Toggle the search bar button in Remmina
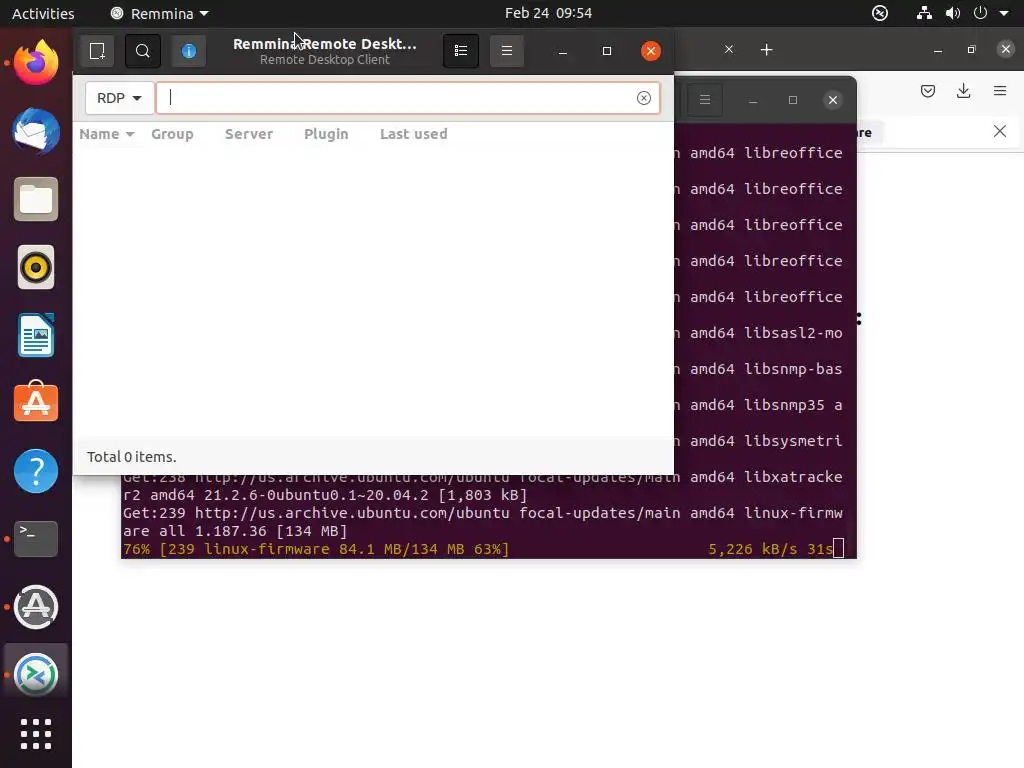 click(142, 51)
